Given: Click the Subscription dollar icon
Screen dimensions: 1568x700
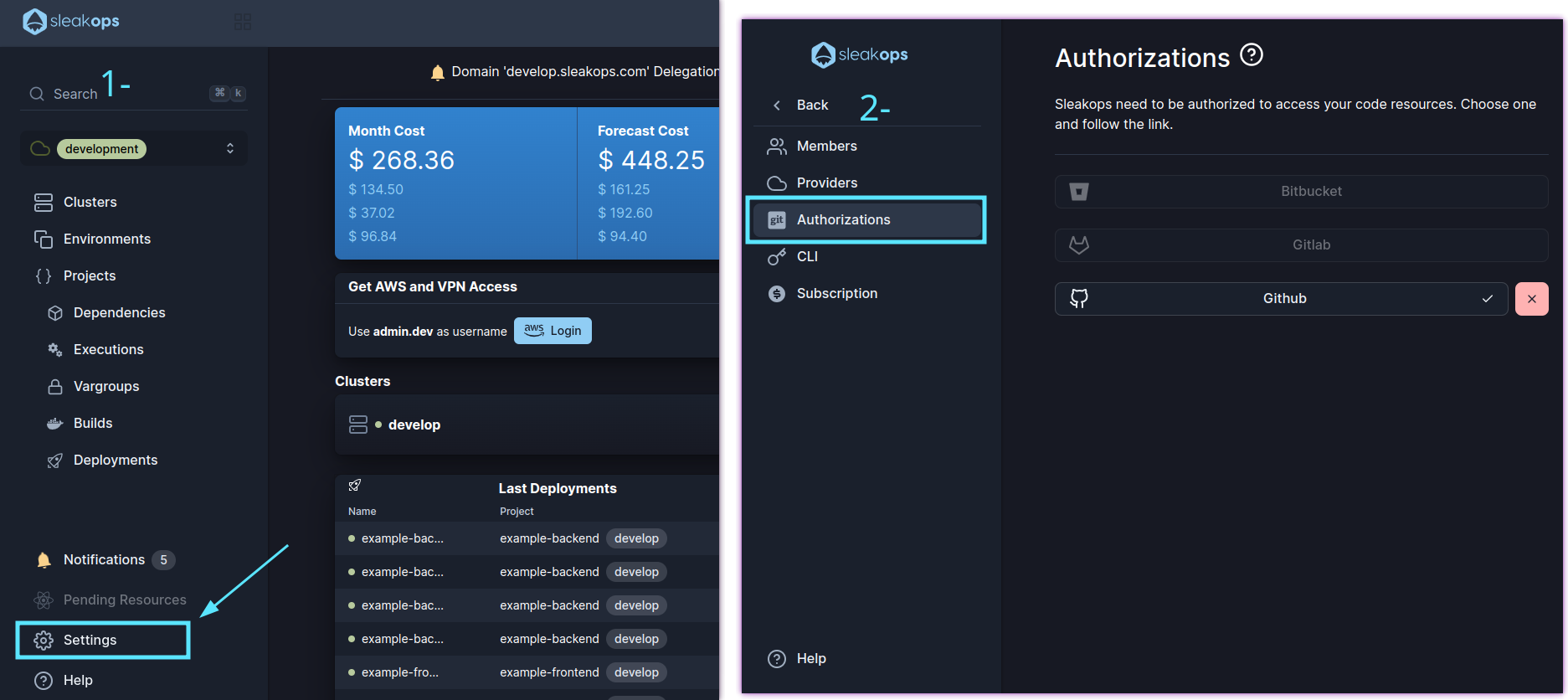Looking at the screenshot, I should click(x=777, y=294).
